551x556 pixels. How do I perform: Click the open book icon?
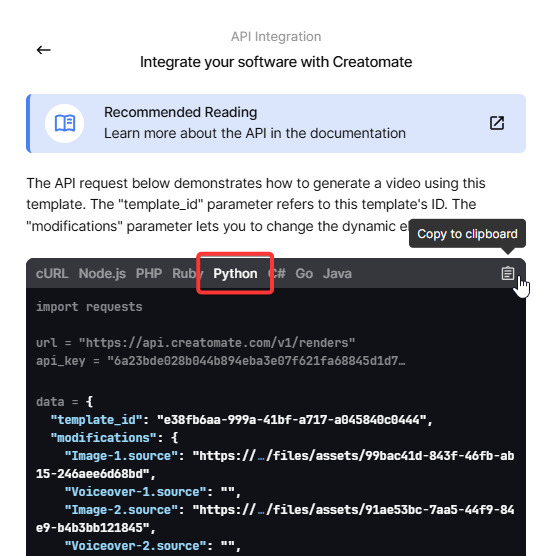[65, 123]
